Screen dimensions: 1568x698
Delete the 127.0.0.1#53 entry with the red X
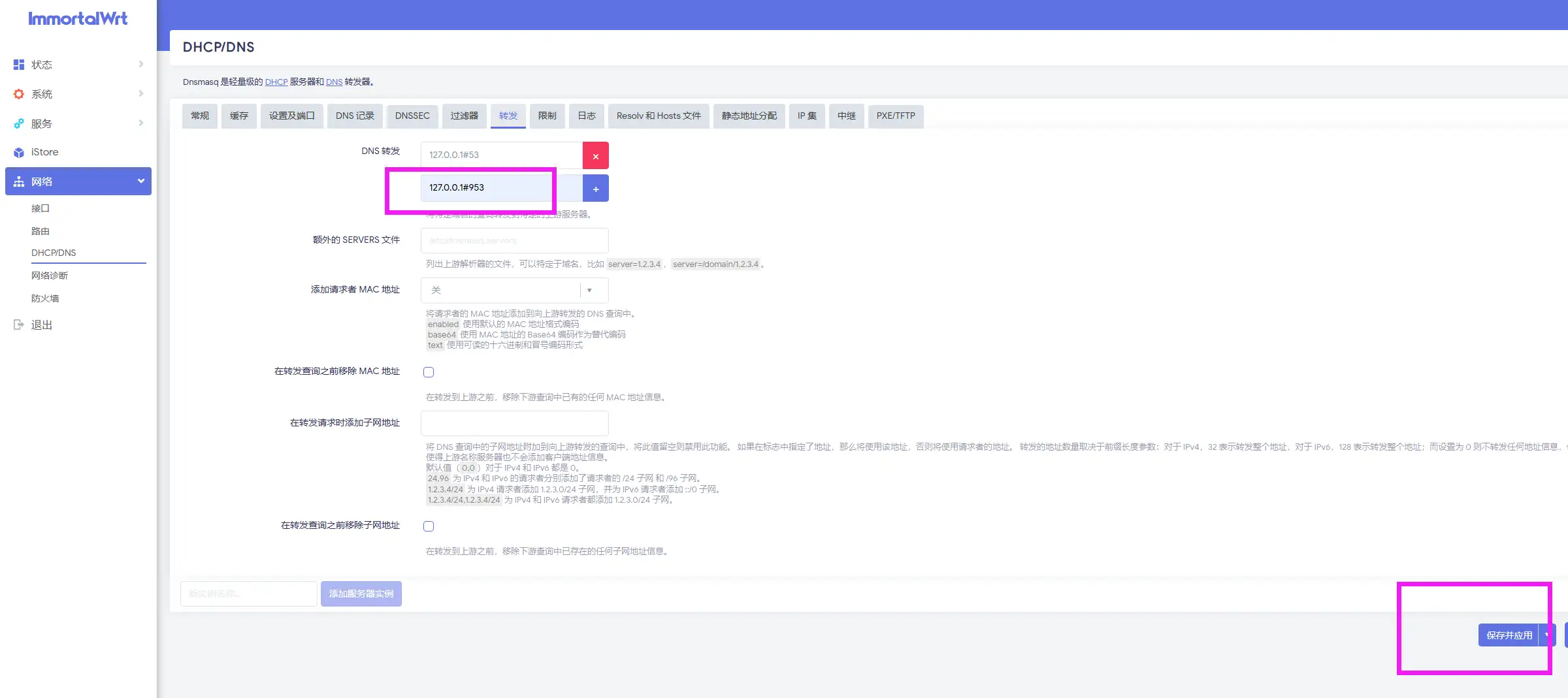click(595, 155)
